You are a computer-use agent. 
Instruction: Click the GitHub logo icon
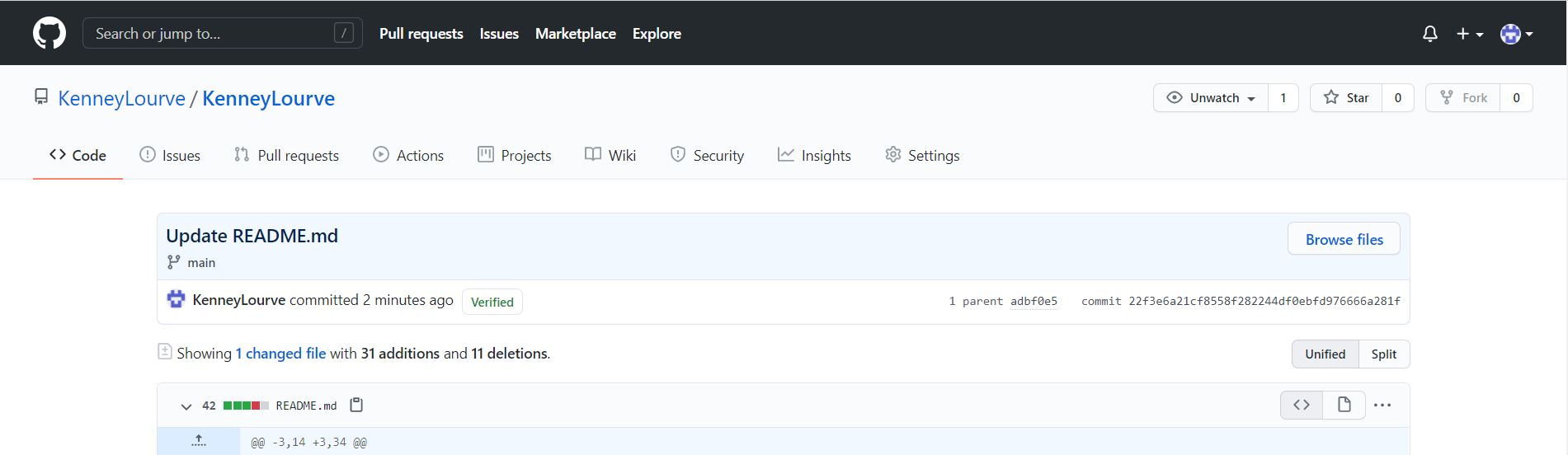(49, 34)
